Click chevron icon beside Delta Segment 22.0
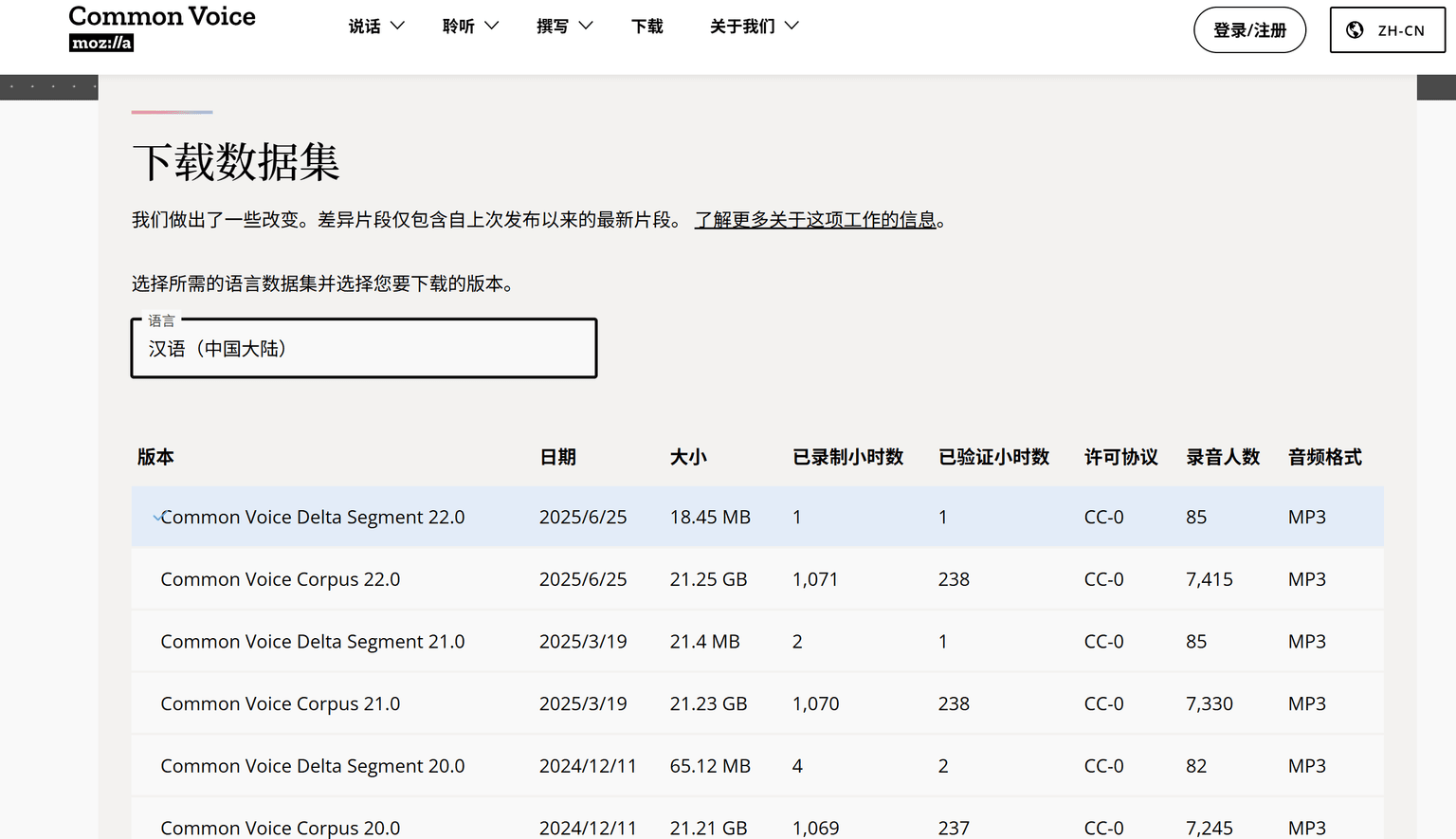 (157, 518)
